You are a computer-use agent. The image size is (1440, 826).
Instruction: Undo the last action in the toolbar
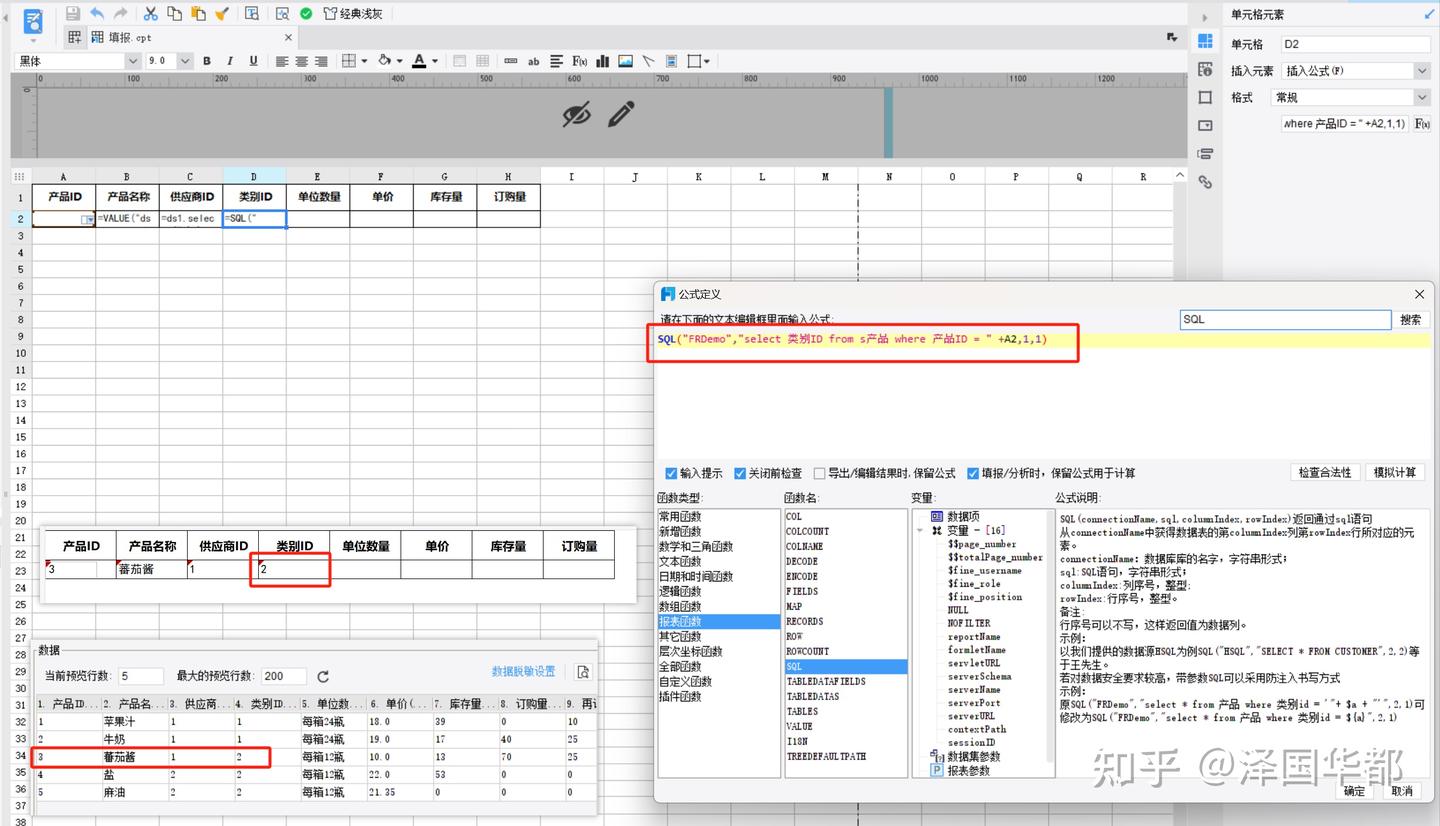click(97, 13)
